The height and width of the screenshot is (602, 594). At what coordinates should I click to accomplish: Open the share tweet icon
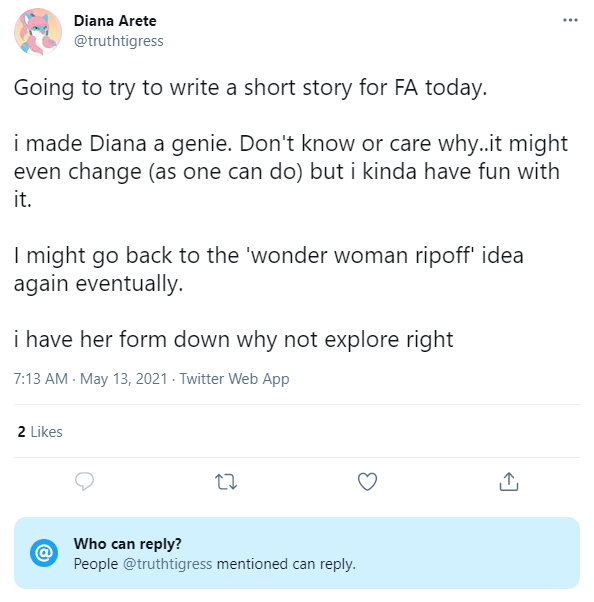tap(509, 481)
